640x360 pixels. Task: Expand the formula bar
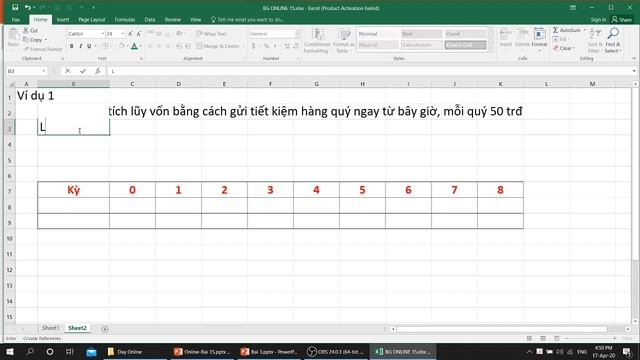[x=634, y=71]
